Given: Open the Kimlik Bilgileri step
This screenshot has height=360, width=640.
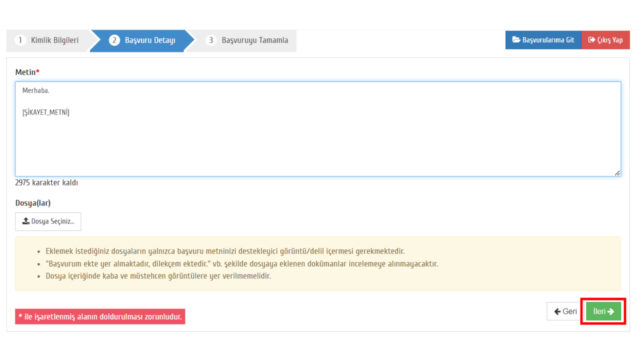Looking at the screenshot, I should pyautogui.click(x=49, y=40).
